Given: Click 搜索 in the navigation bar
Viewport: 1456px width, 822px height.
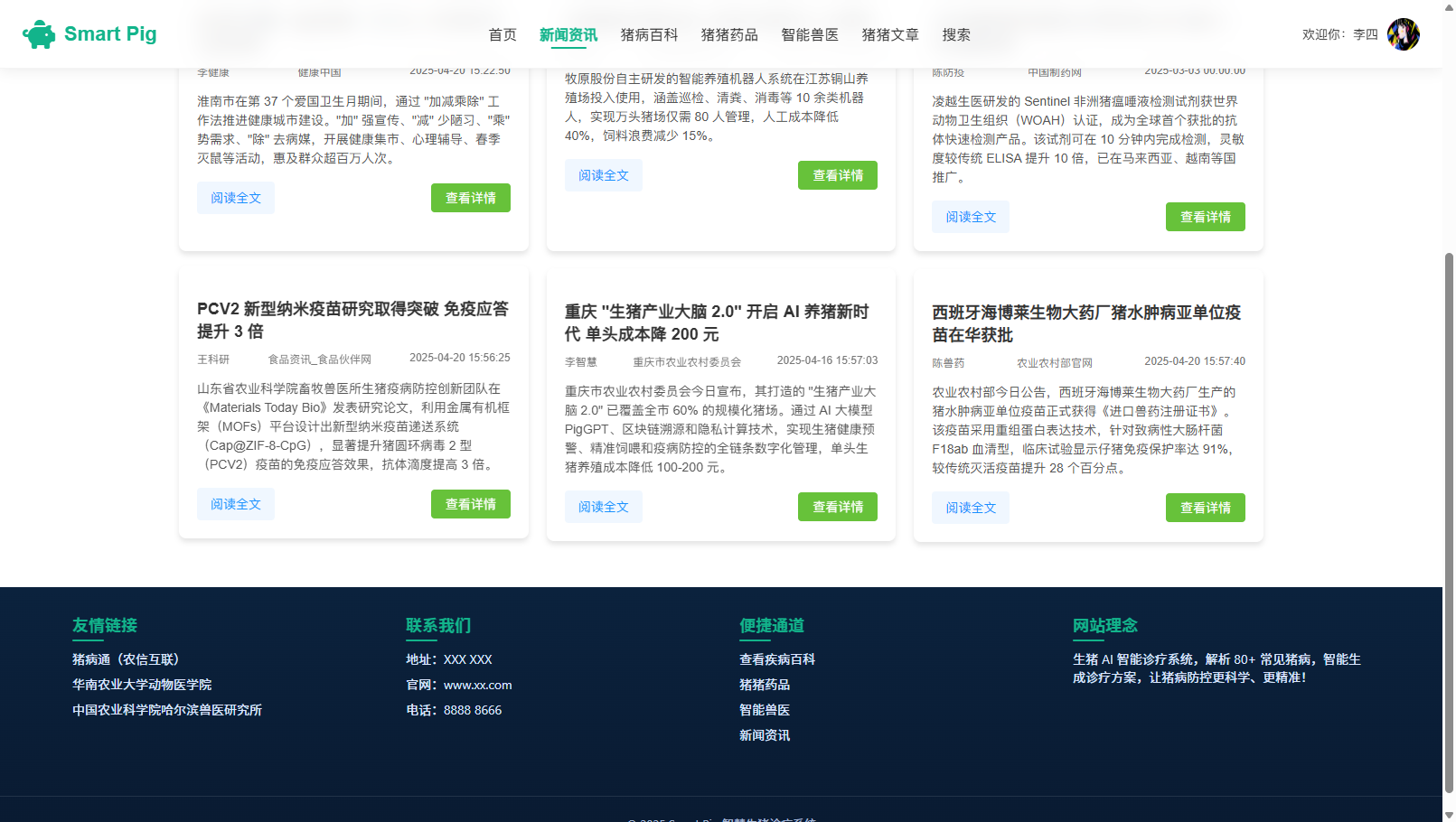Looking at the screenshot, I should [956, 34].
